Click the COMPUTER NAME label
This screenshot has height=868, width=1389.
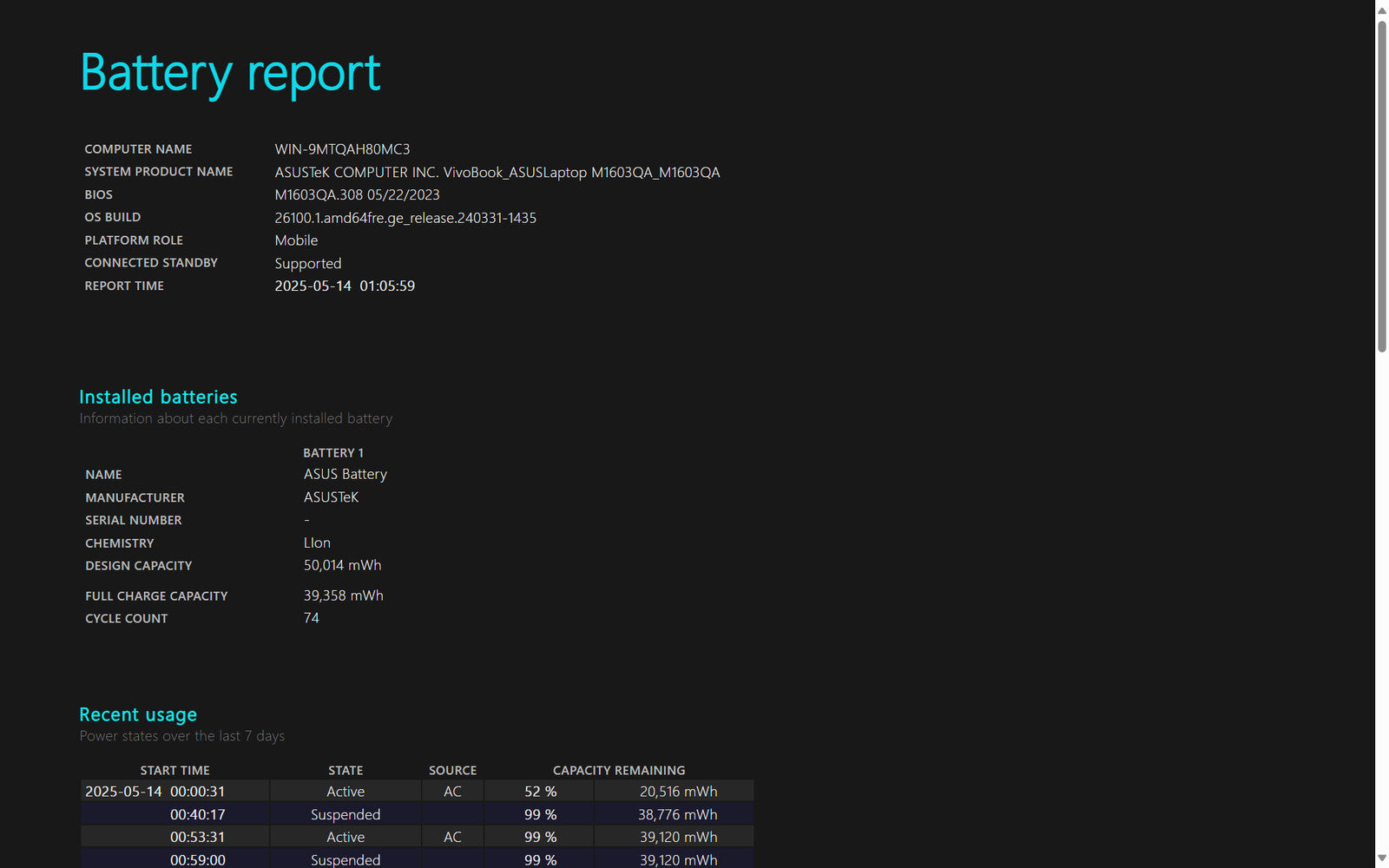(138, 149)
